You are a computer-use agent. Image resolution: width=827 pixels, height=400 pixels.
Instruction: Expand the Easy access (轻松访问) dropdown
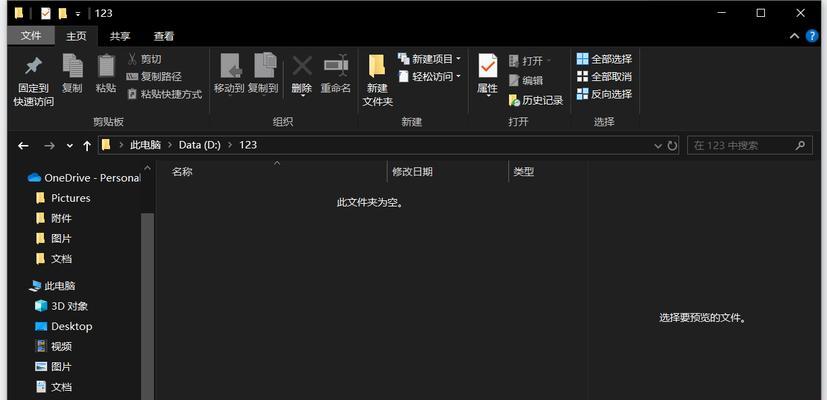tap(458, 77)
